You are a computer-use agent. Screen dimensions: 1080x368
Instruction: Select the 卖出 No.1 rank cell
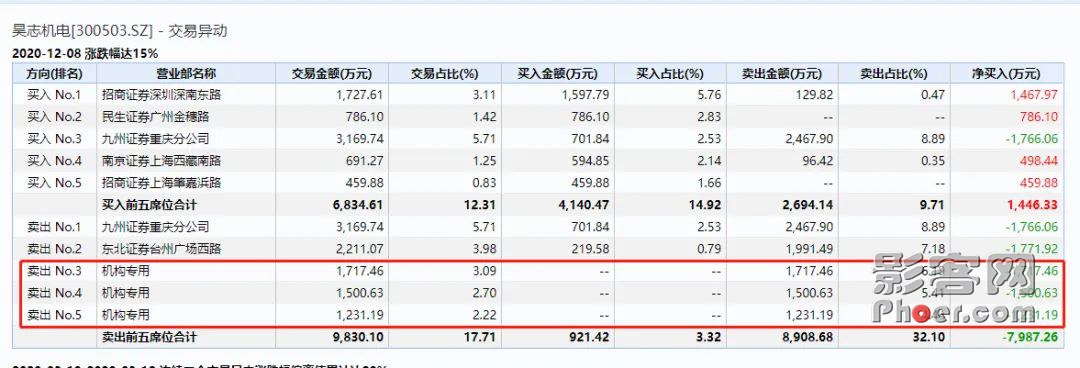54,227
